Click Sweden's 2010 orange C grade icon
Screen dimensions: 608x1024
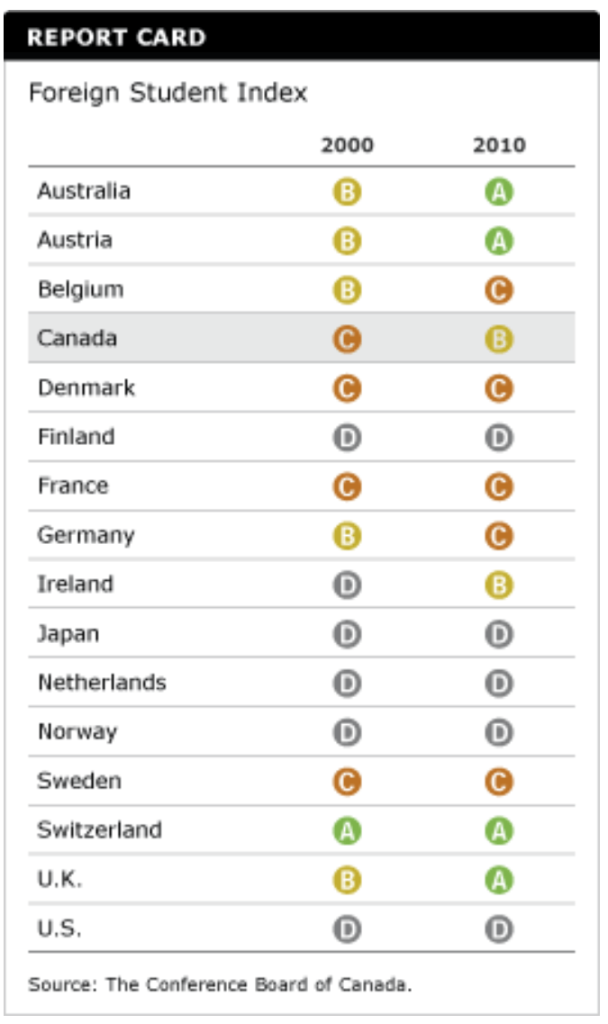tap(498, 782)
